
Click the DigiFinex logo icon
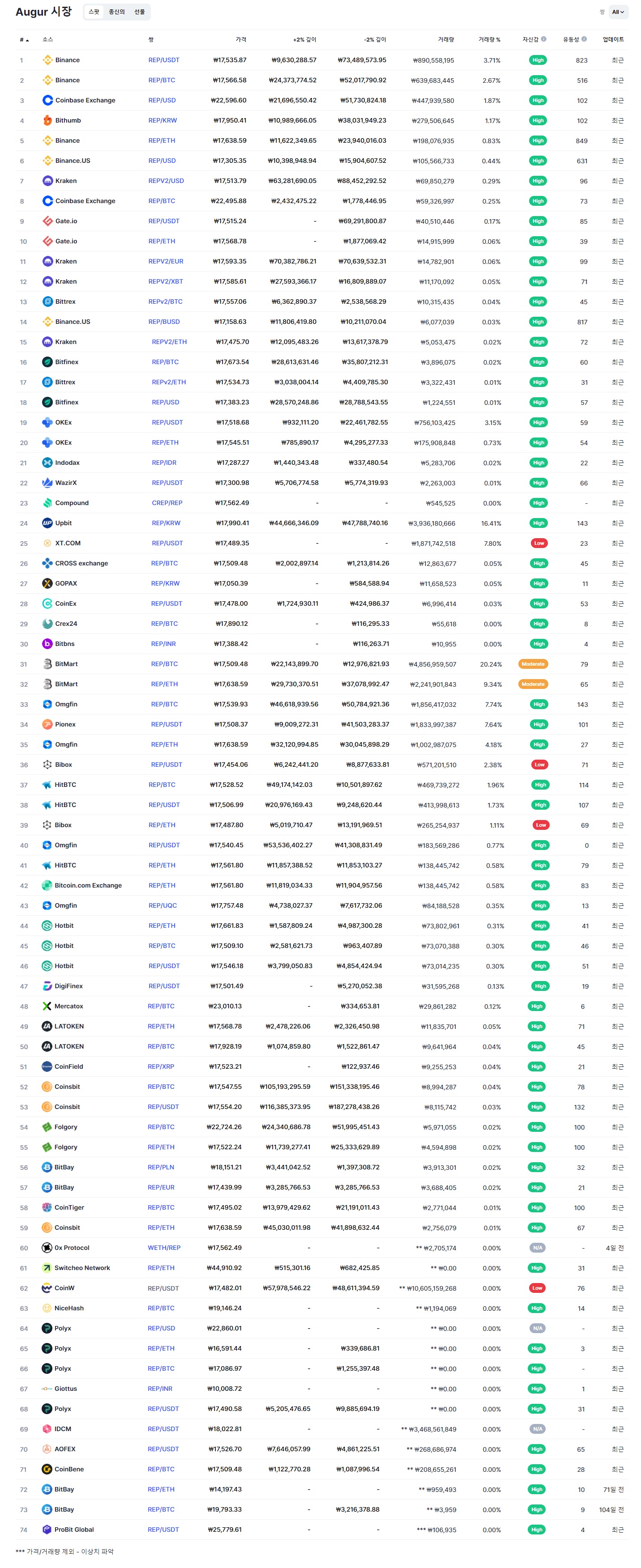47,986
